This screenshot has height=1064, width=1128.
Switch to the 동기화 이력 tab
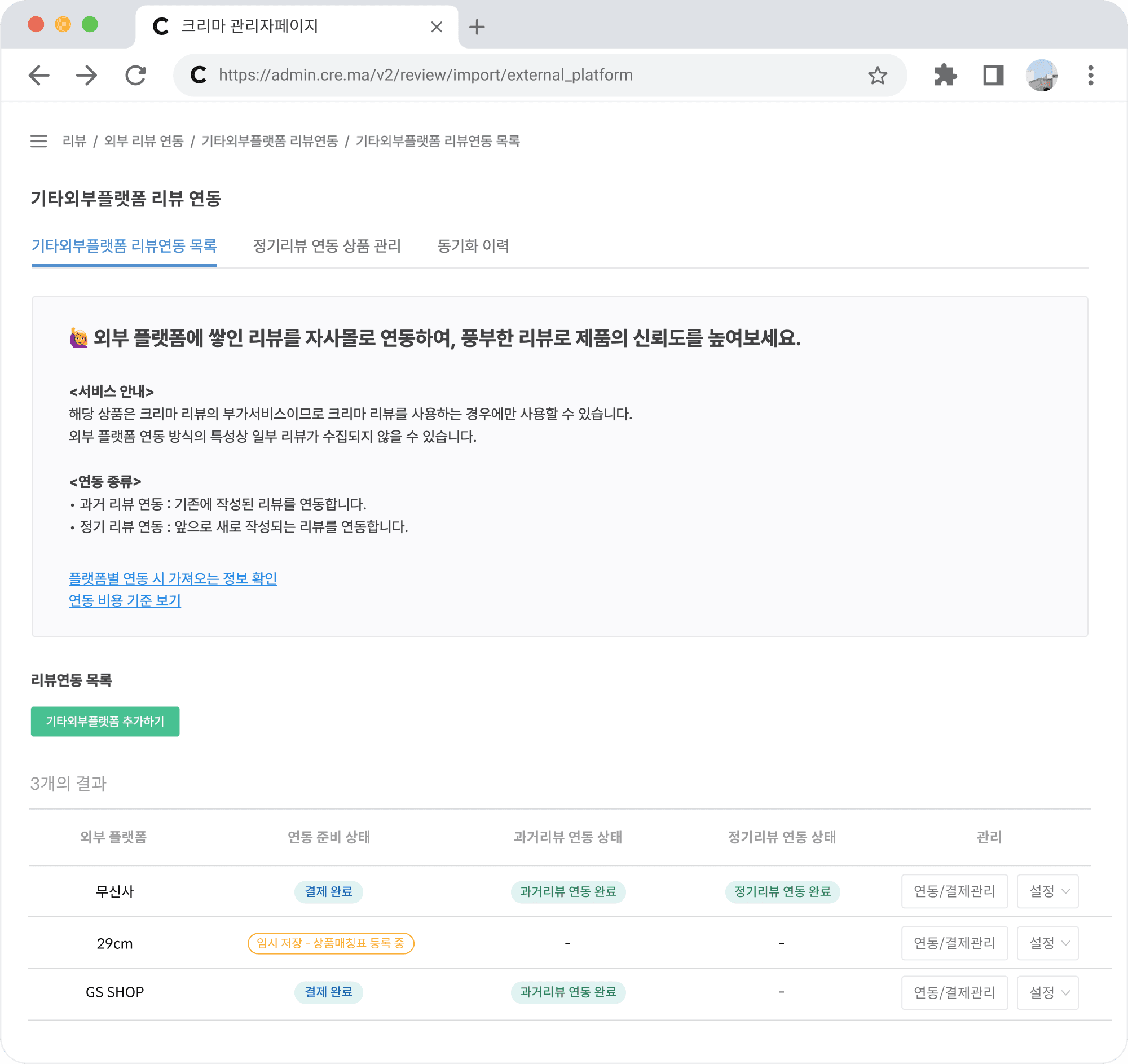click(473, 247)
